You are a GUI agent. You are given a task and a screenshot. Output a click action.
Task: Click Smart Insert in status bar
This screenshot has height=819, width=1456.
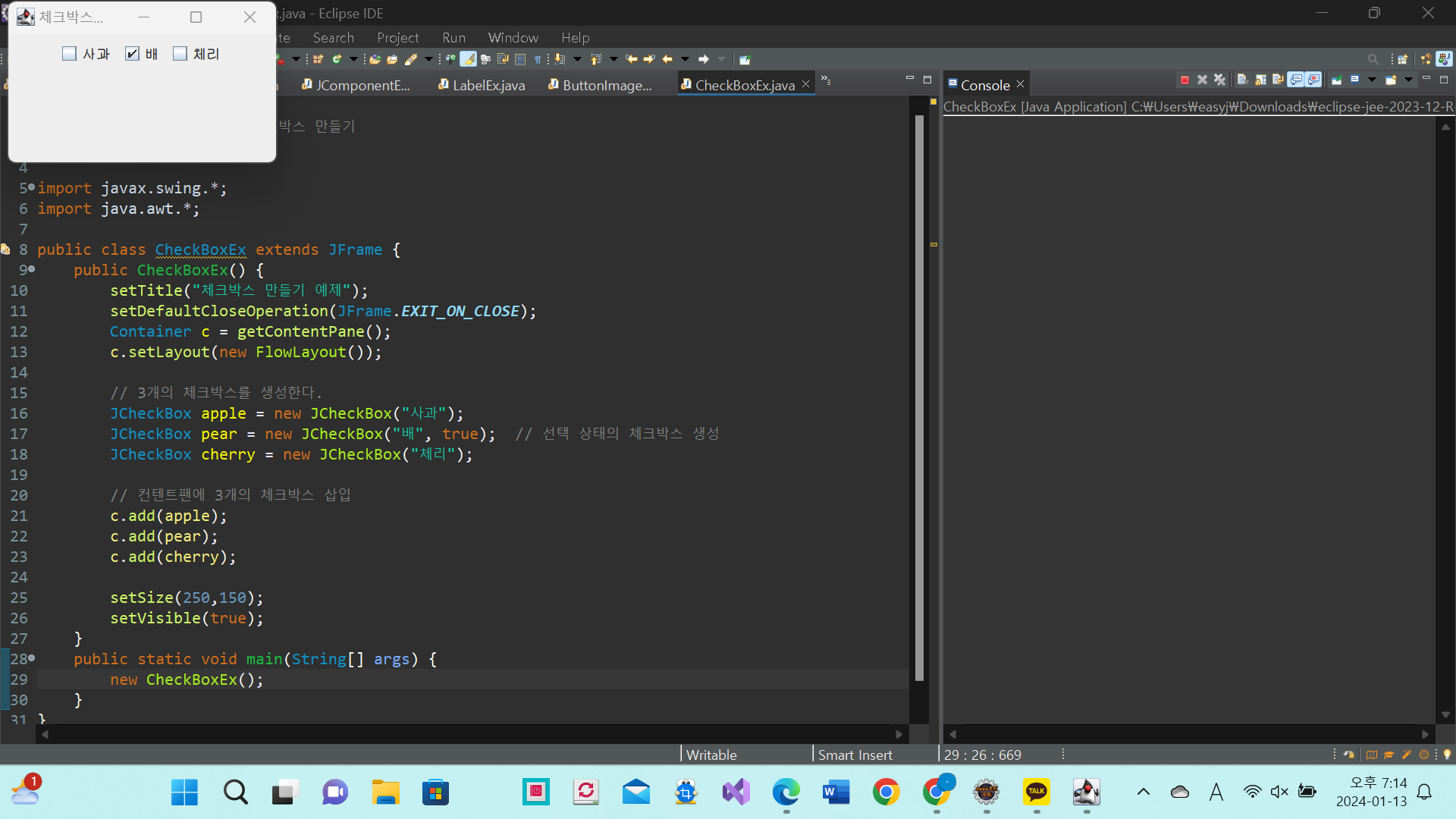tap(855, 755)
